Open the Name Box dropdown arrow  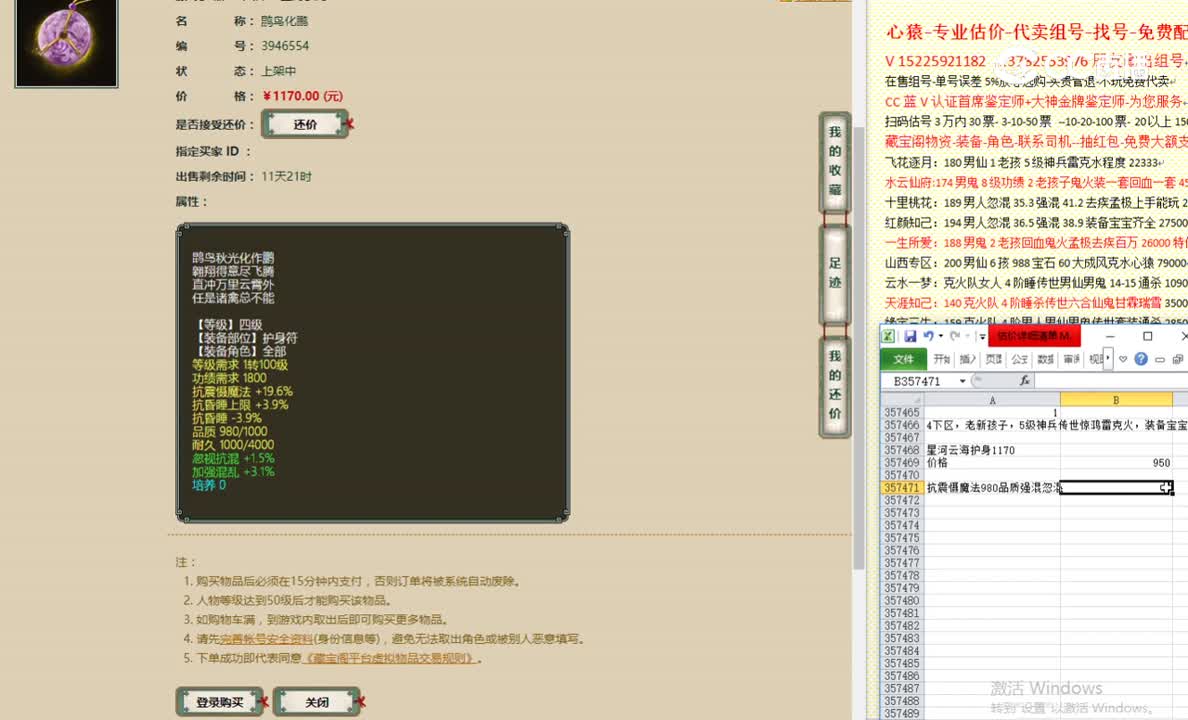(x=963, y=379)
